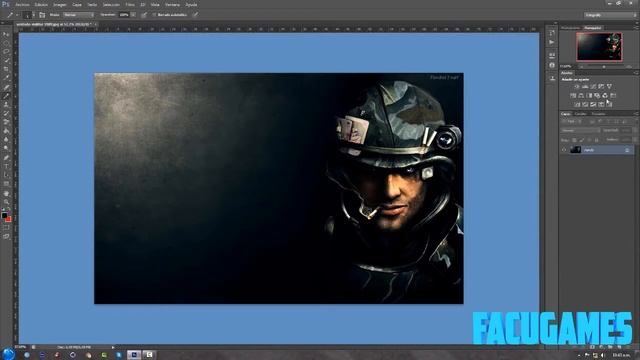Select the Crop tool
640x360 pixels.
pyautogui.click(x=6, y=69)
